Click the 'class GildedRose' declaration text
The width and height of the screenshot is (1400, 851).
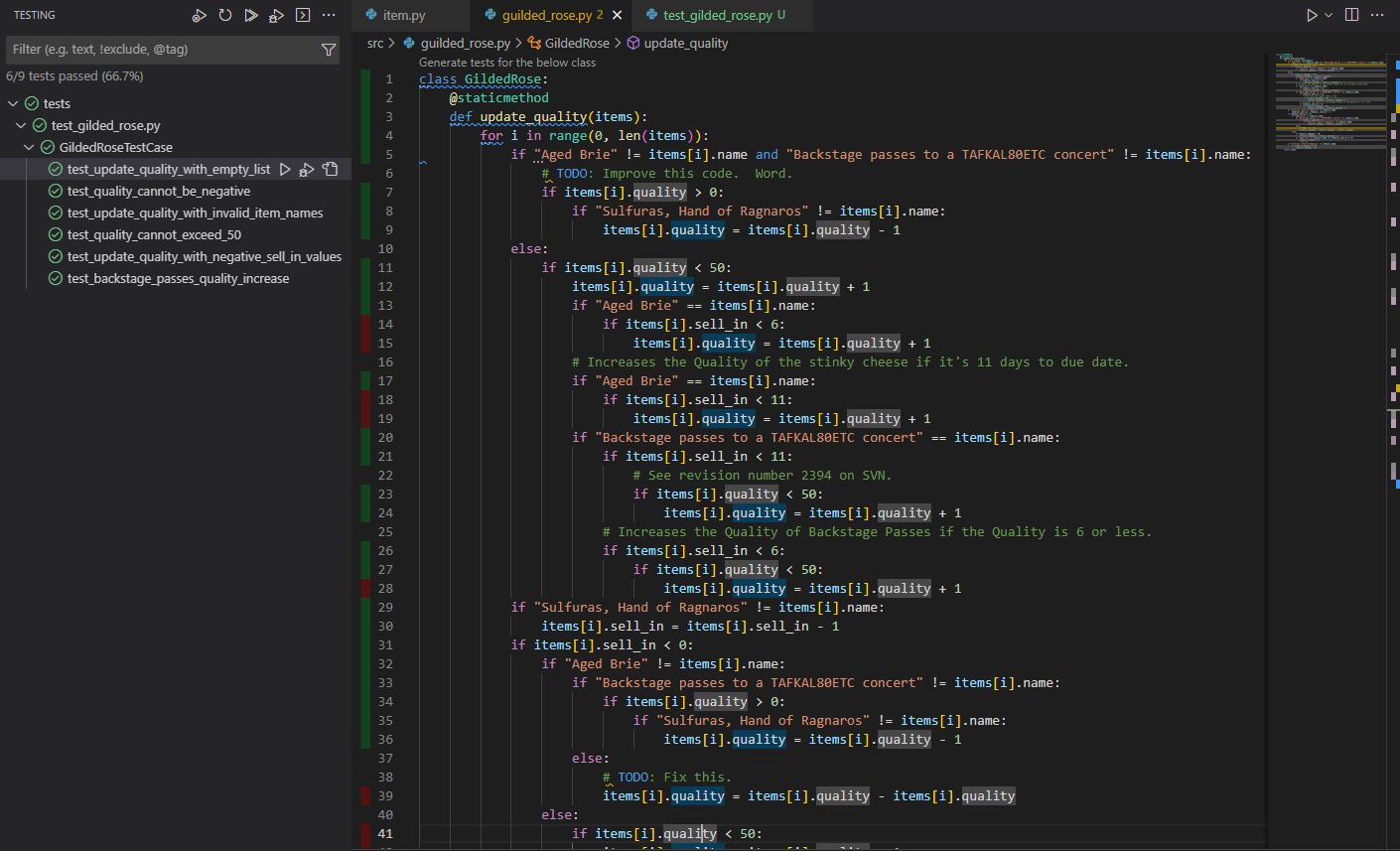(484, 78)
